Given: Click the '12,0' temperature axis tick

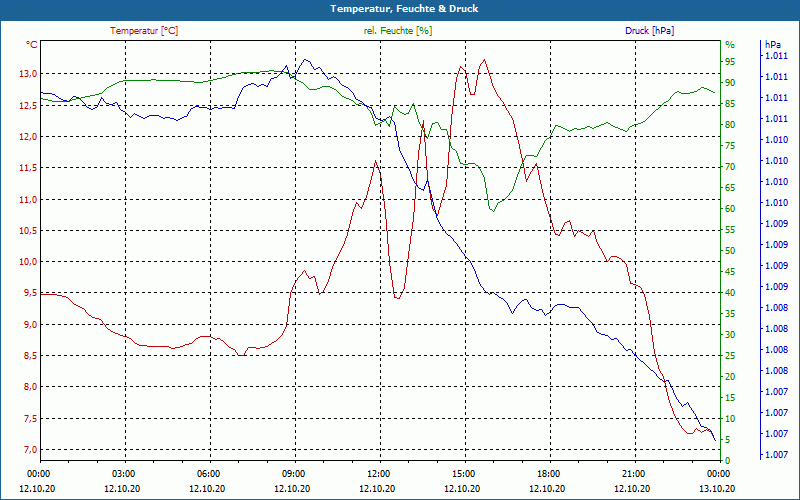Looking at the screenshot, I should click(28, 137).
